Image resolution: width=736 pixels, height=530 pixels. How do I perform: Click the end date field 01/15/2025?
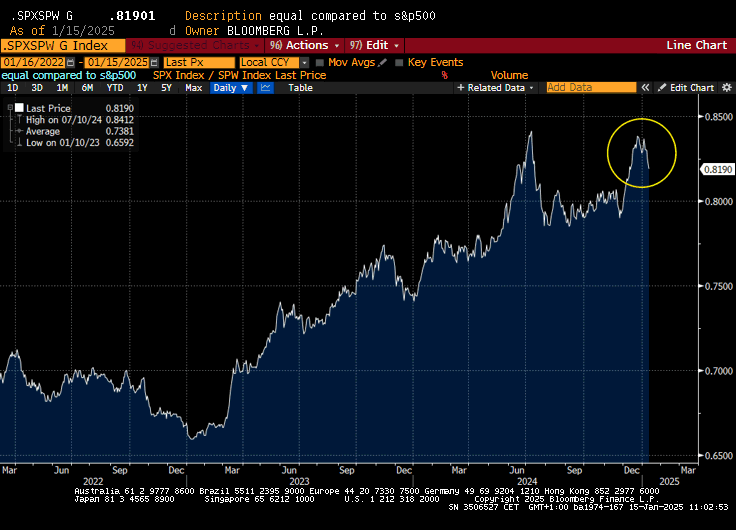point(117,62)
